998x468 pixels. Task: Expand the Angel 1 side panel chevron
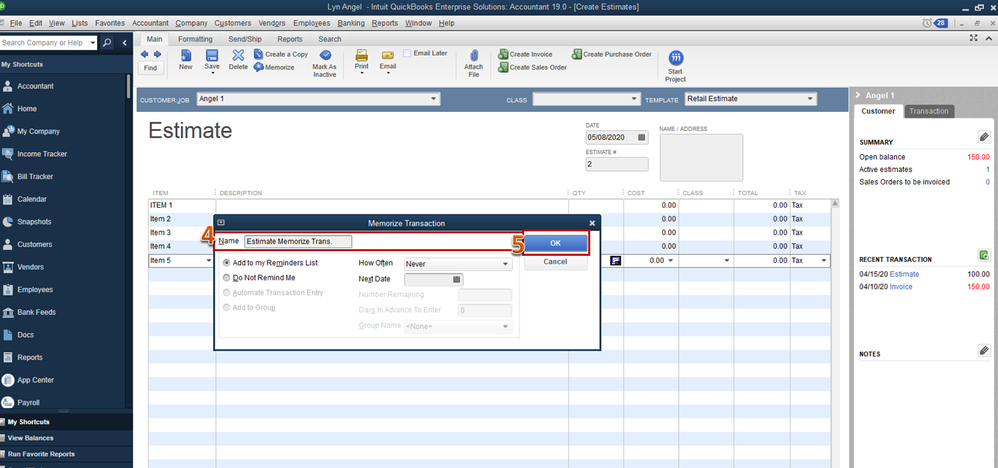pos(859,95)
